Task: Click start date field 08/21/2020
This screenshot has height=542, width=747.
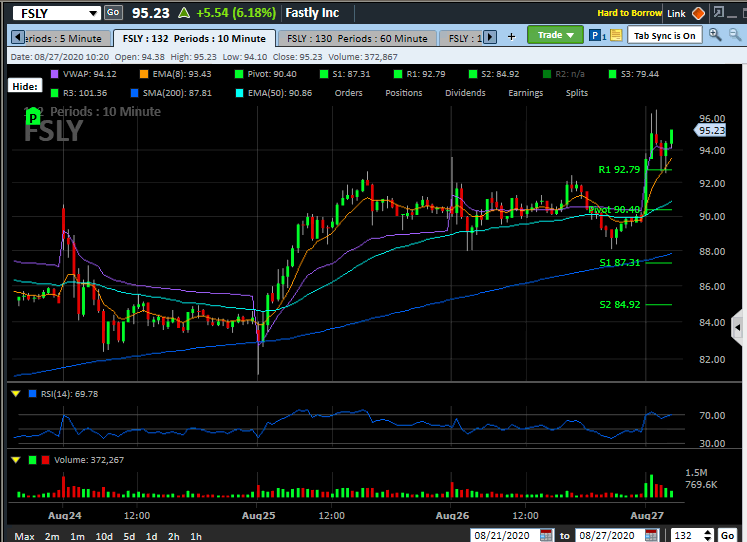Action: (x=505, y=535)
